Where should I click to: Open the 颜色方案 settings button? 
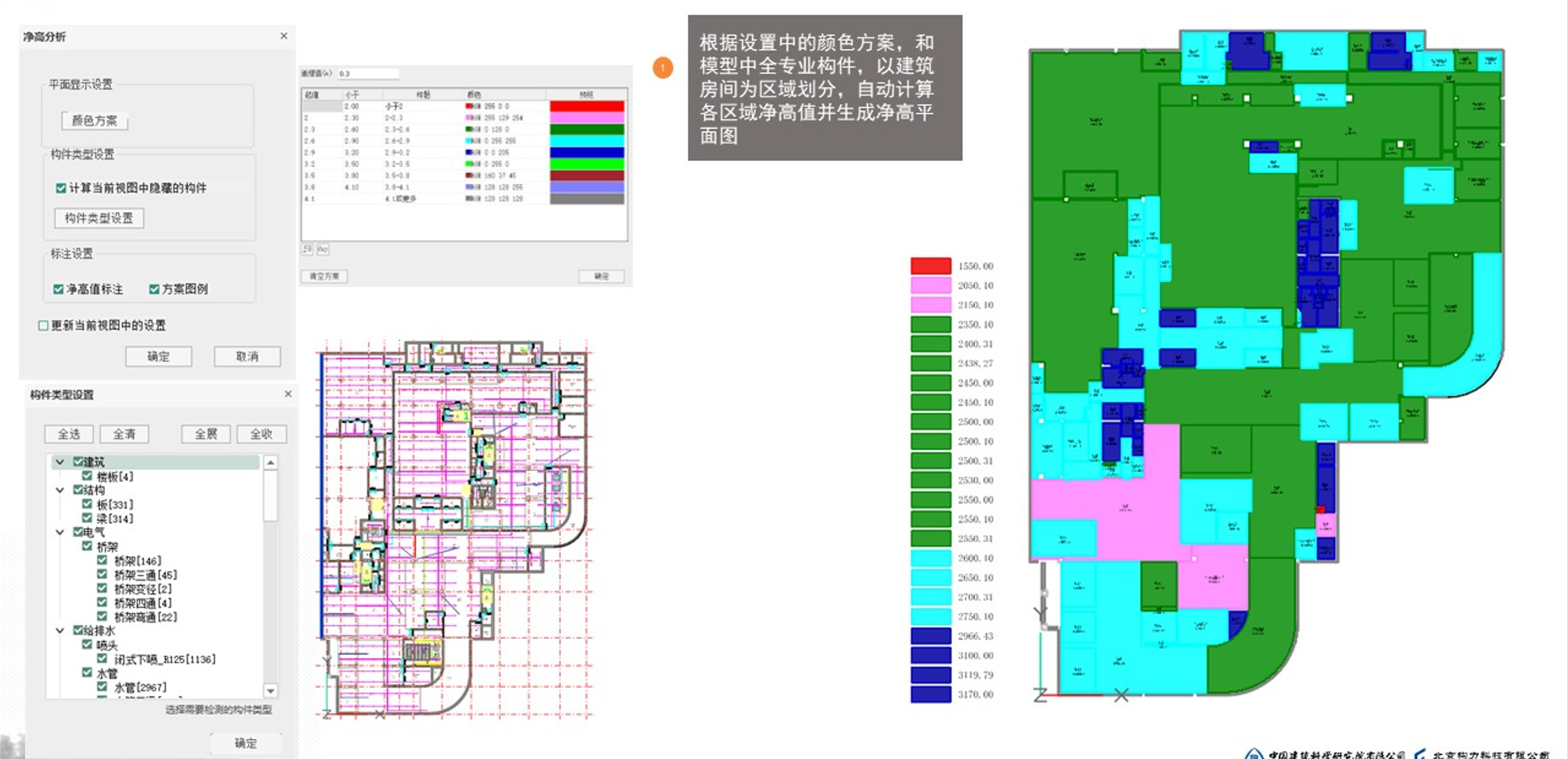(94, 121)
